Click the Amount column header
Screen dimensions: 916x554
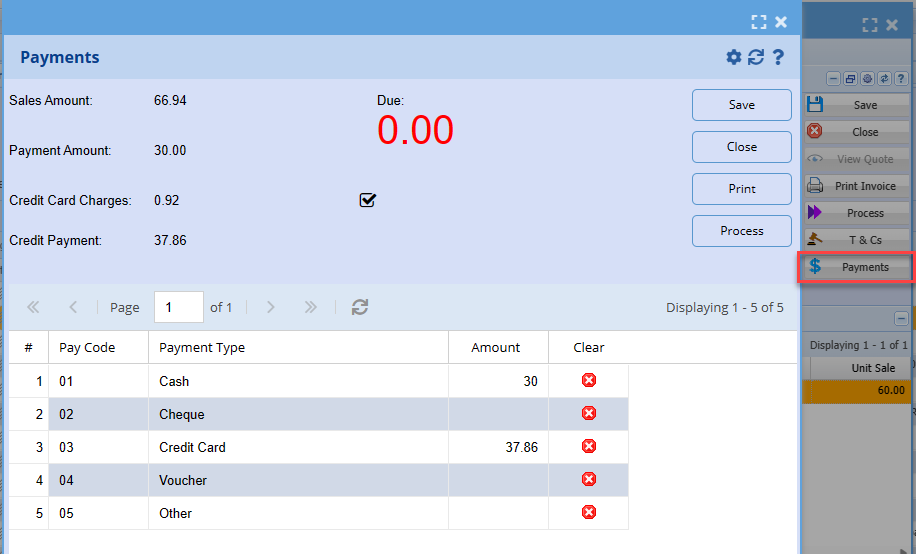(x=496, y=348)
